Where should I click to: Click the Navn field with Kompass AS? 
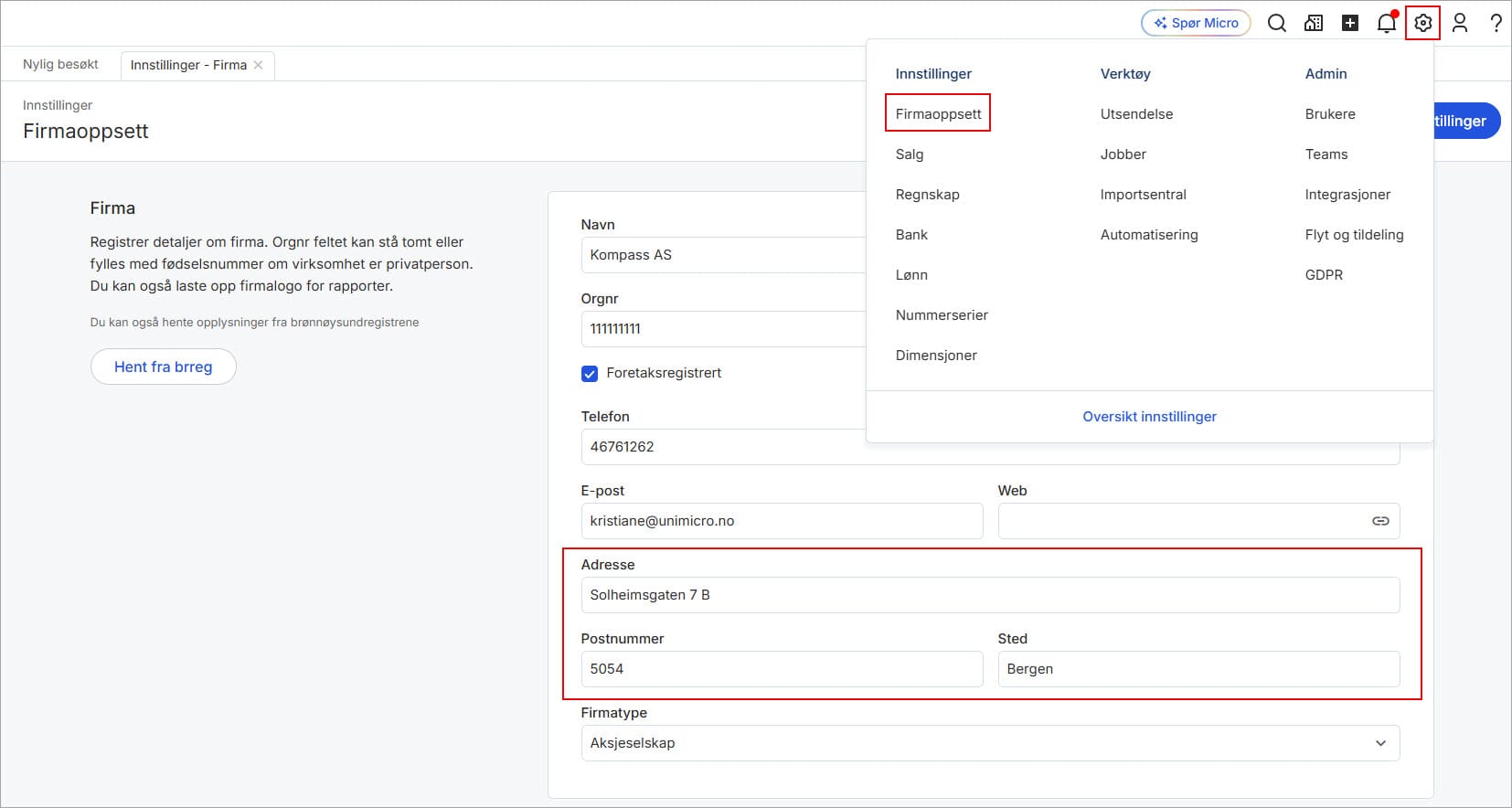tap(723, 255)
